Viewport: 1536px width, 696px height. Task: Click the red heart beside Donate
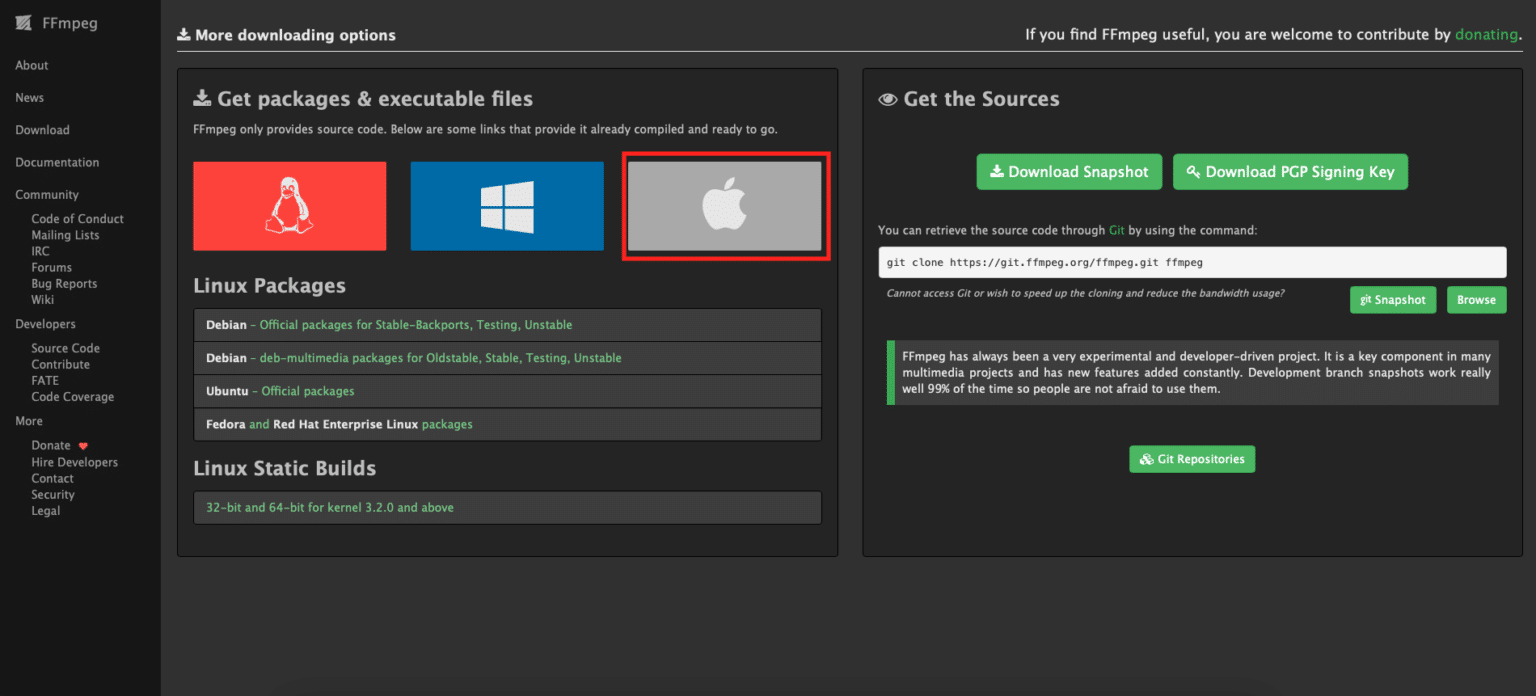83,446
